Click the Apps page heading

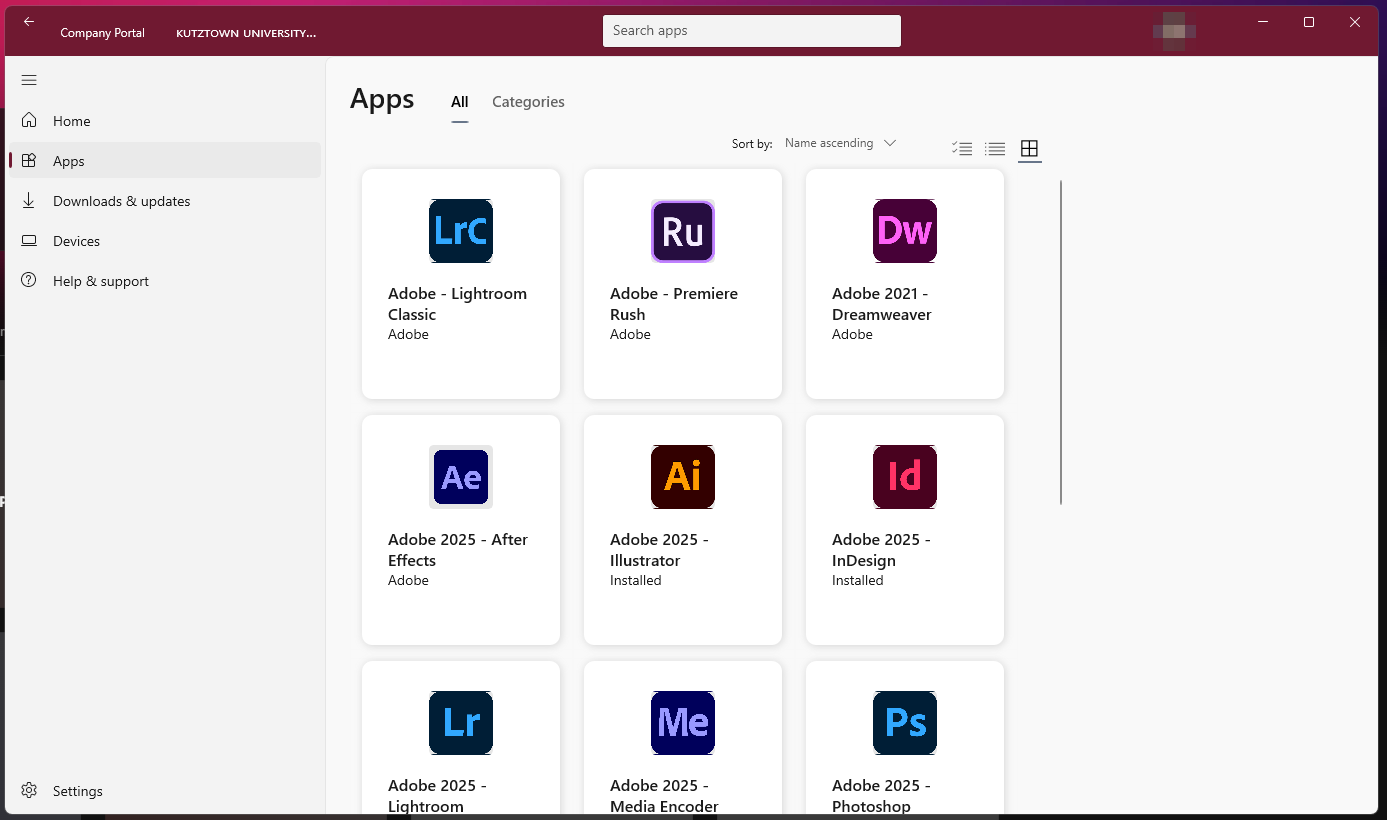pyautogui.click(x=382, y=99)
